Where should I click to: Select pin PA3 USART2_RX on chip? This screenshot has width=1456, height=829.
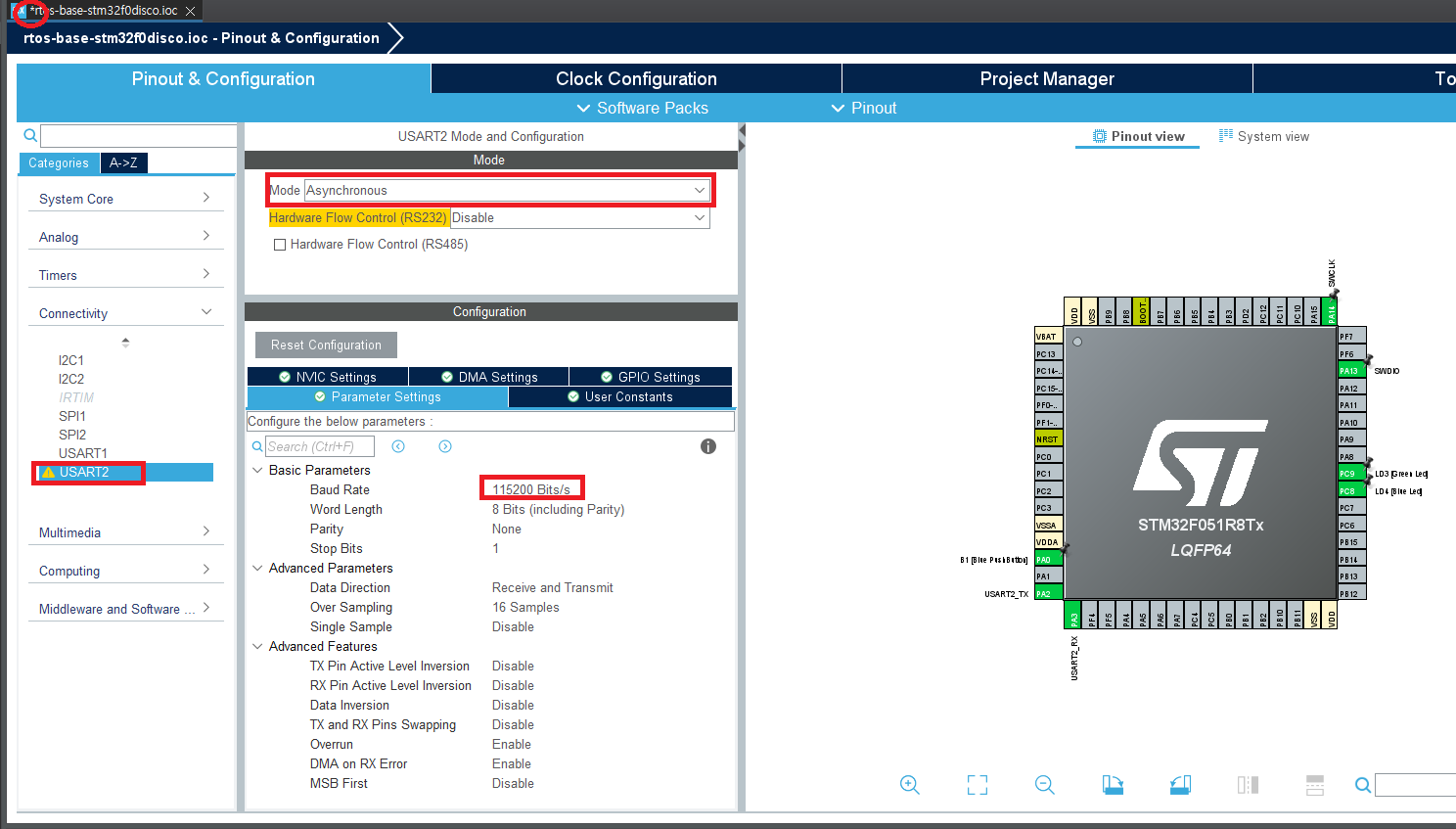tap(1073, 615)
